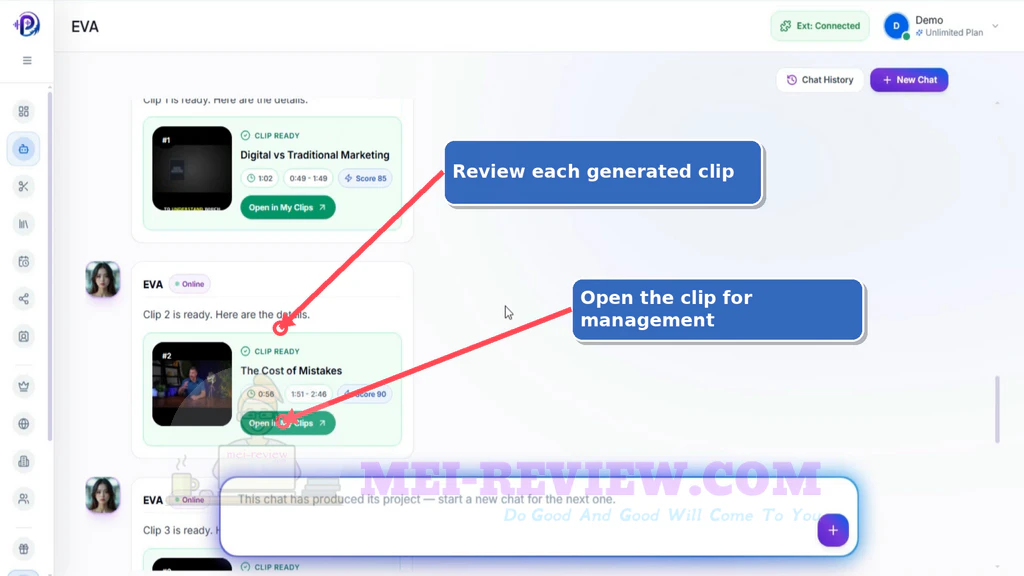The image size is (1024, 576).
Task: Open the library books icon in the sidebar
Action: pos(24,224)
